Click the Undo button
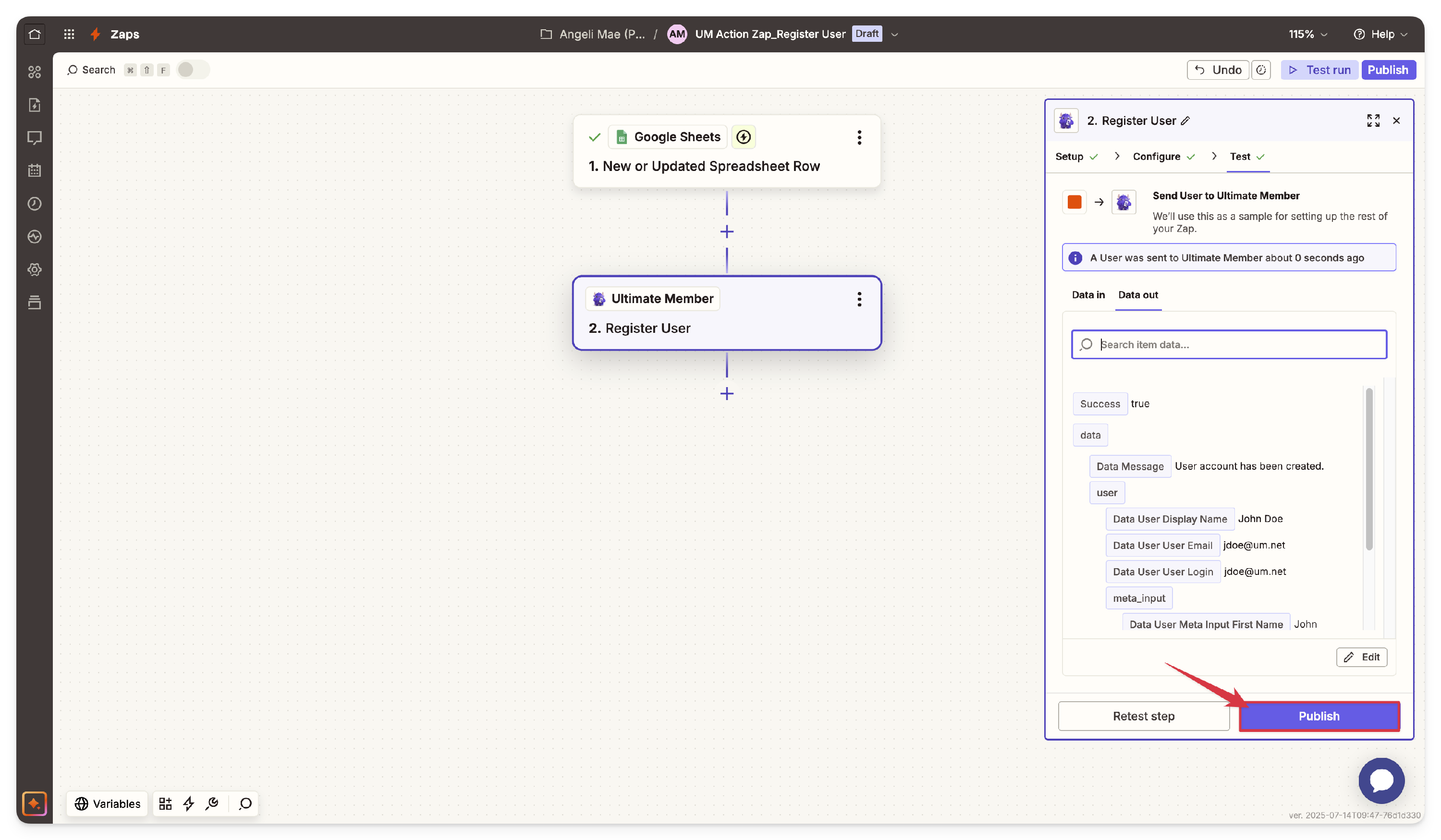The width and height of the screenshot is (1441, 840). [1218, 70]
